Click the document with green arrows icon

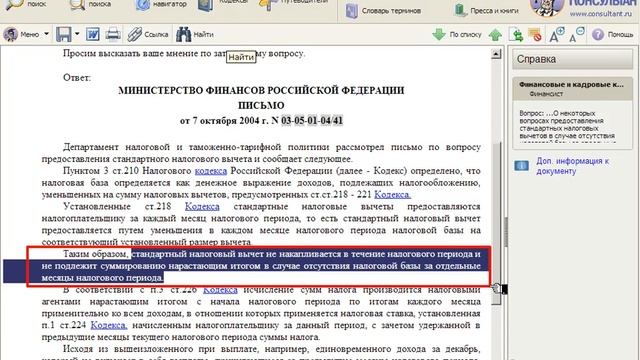pos(516,35)
